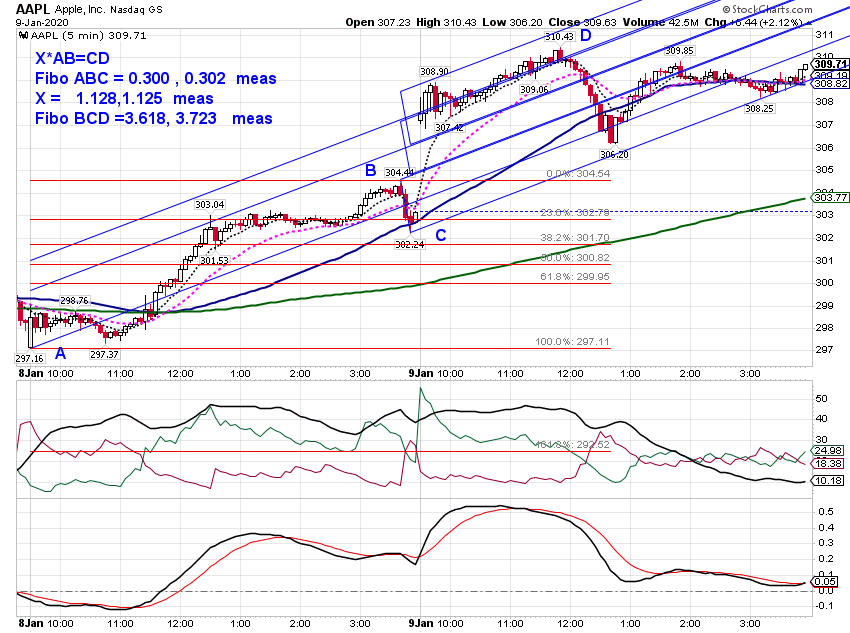Viewport: 850px width, 633px height.
Task: Select the 297.37 price callout
Action: coord(105,354)
